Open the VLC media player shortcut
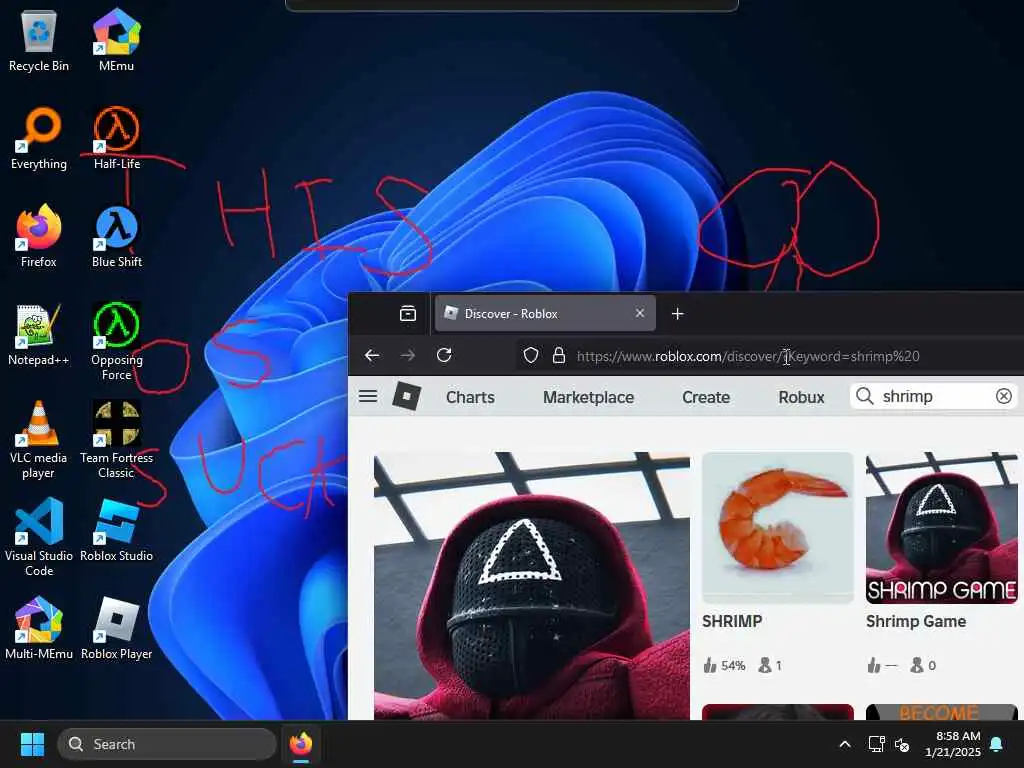Viewport: 1024px width, 768px height. point(39,439)
